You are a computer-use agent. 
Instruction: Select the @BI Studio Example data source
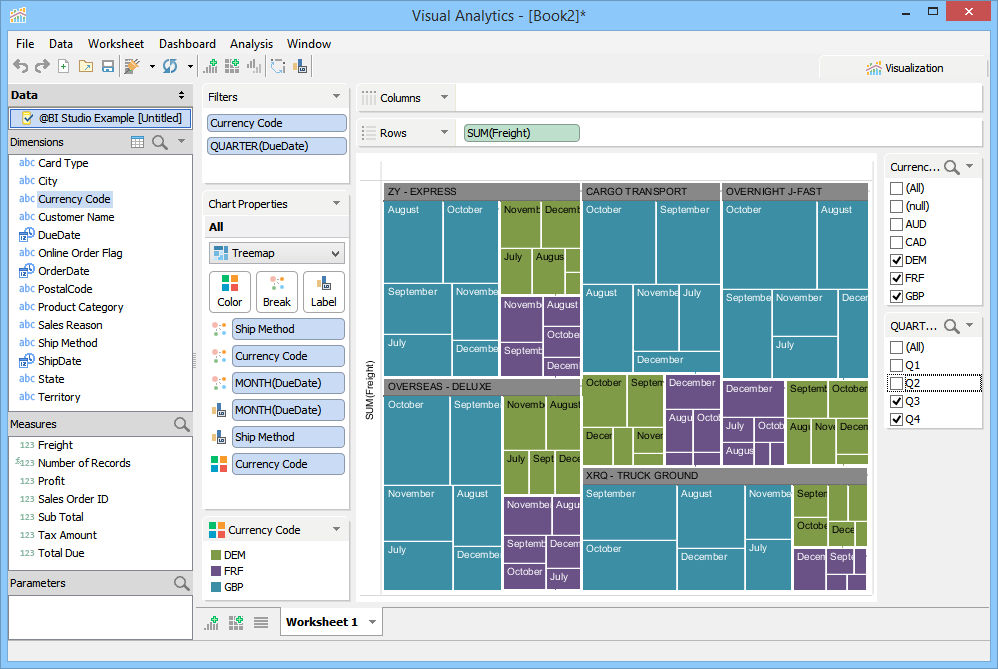(101, 118)
